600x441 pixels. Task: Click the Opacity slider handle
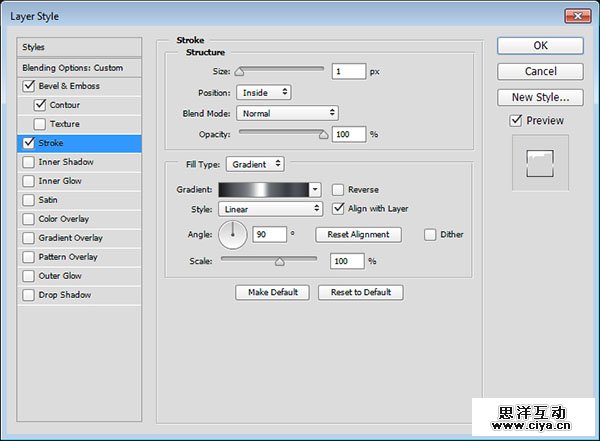(x=323, y=133)
